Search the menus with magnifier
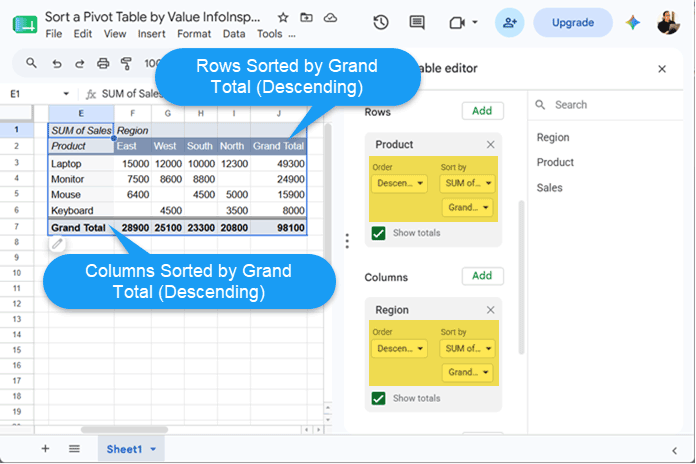Viewport: 696px width, 464px height. pyautogui.click(x=31, y=63)
